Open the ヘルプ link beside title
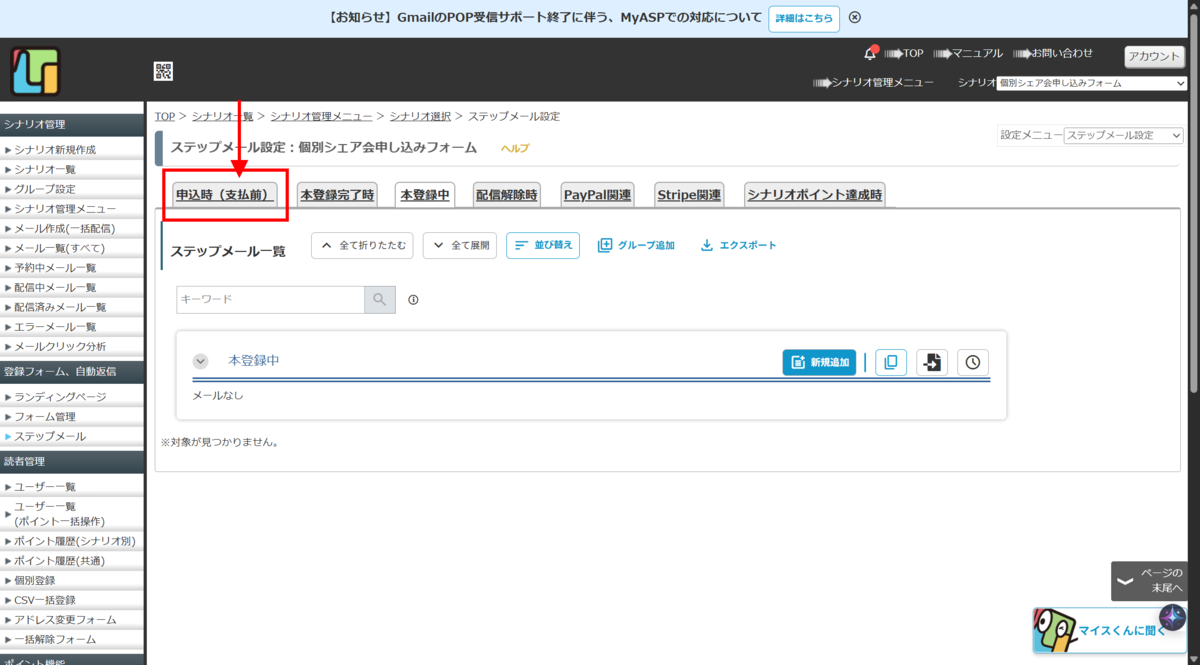 (515, 148)
